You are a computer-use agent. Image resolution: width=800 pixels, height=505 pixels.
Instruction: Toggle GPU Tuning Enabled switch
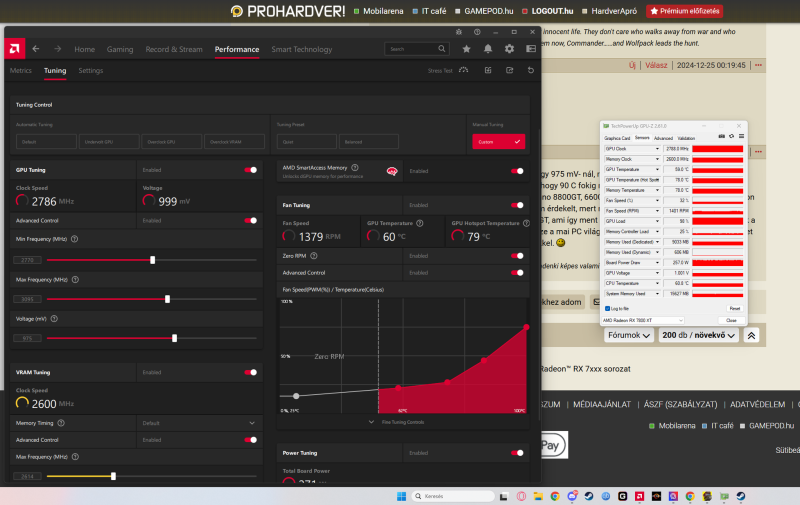251,170
